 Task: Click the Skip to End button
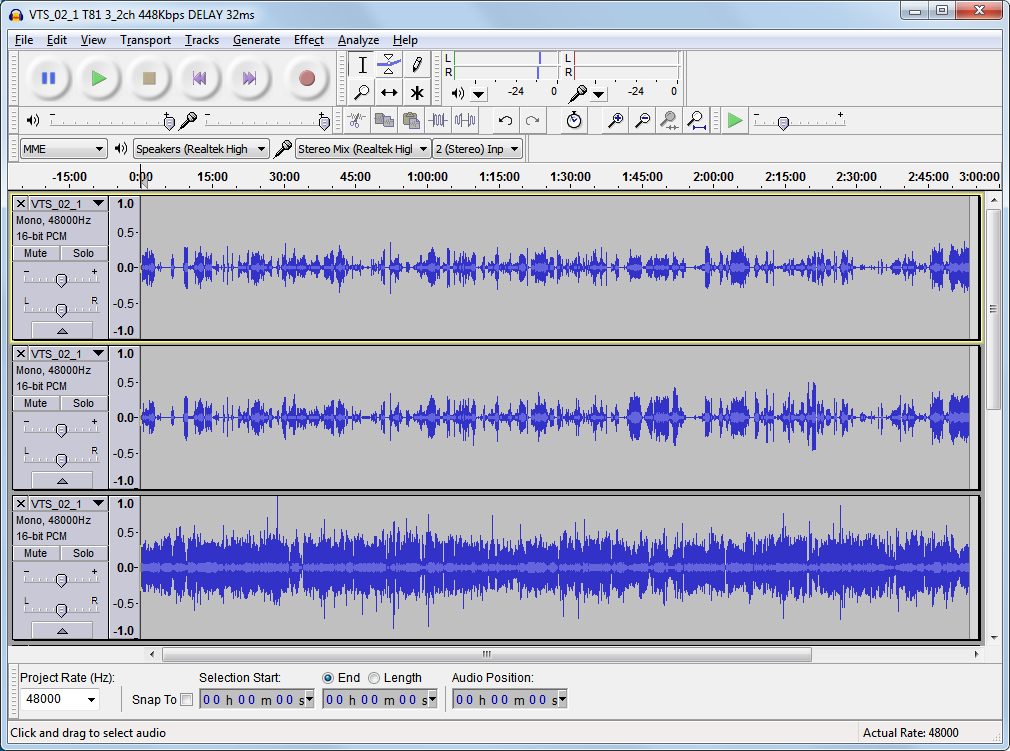tap(250, 78)
